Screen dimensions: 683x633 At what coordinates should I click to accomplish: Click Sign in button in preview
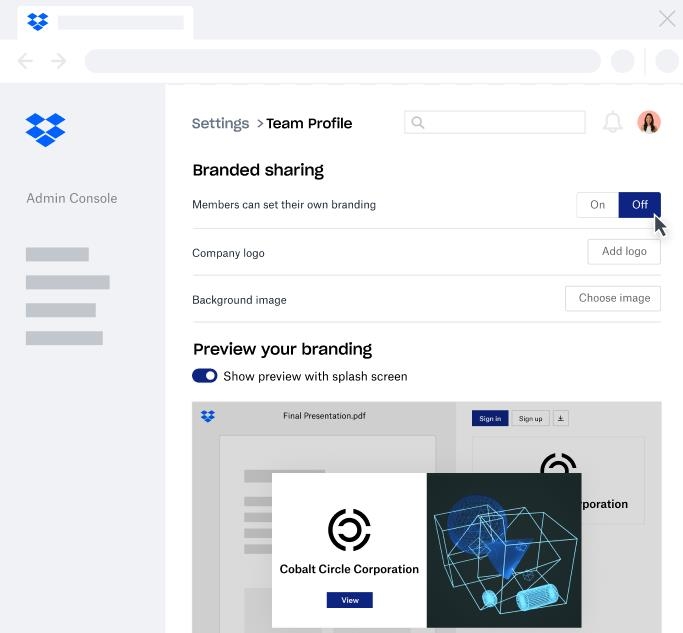[x=490, y=418]
